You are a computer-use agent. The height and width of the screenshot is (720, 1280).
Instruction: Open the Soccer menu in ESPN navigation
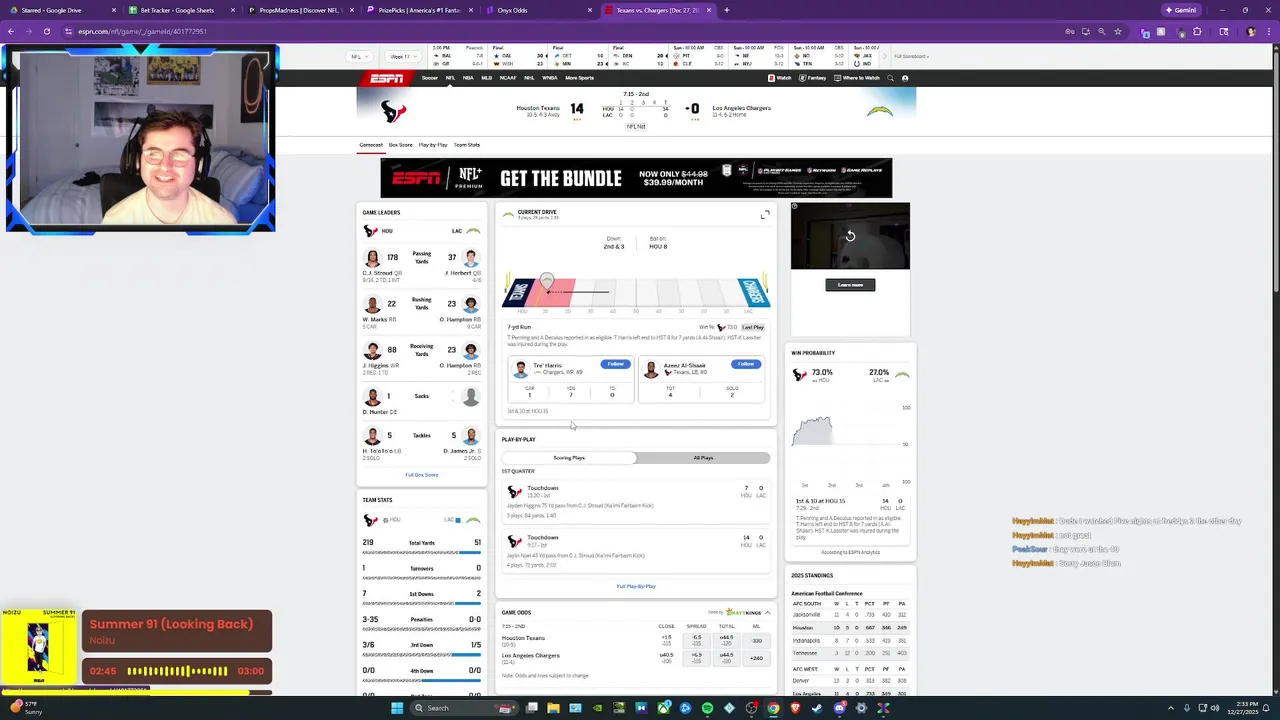click(x=430, y=78)
